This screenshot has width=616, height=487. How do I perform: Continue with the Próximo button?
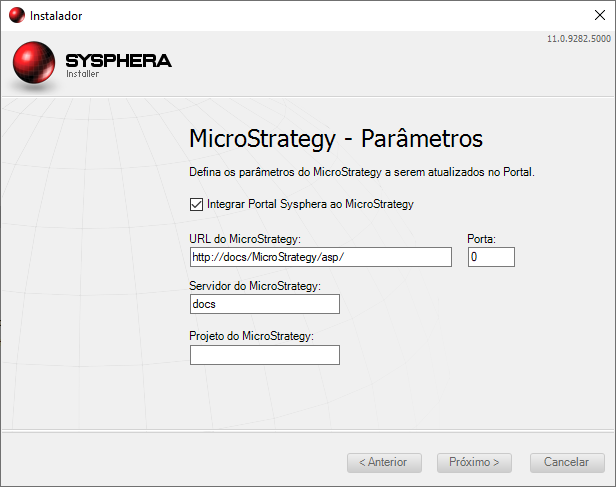coord(474,463)
